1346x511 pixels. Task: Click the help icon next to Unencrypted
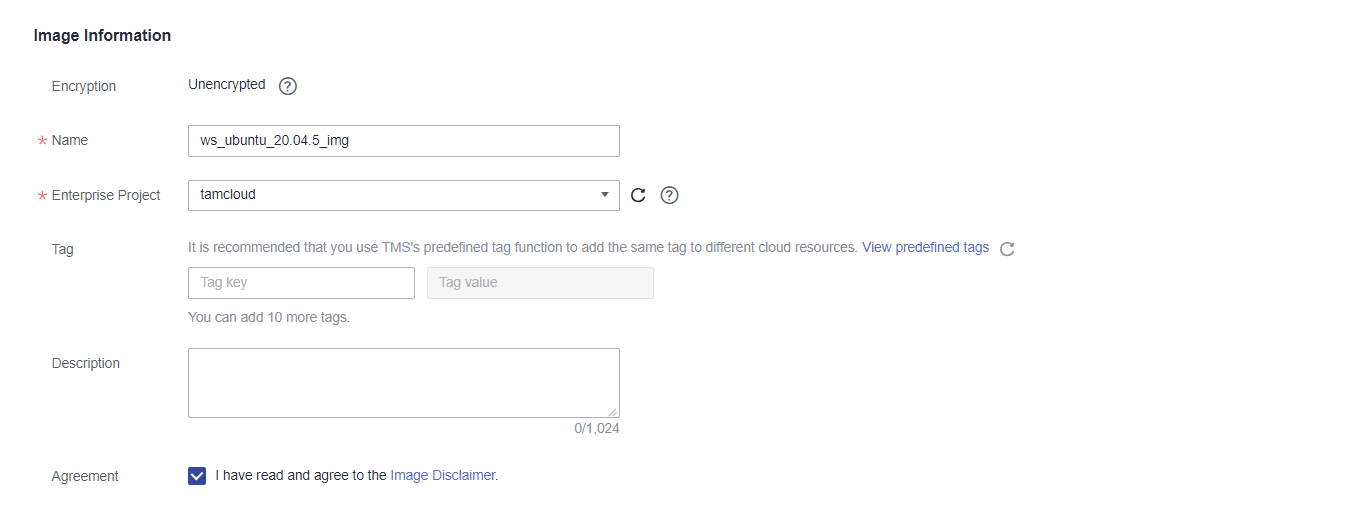(x=288, y=86)
